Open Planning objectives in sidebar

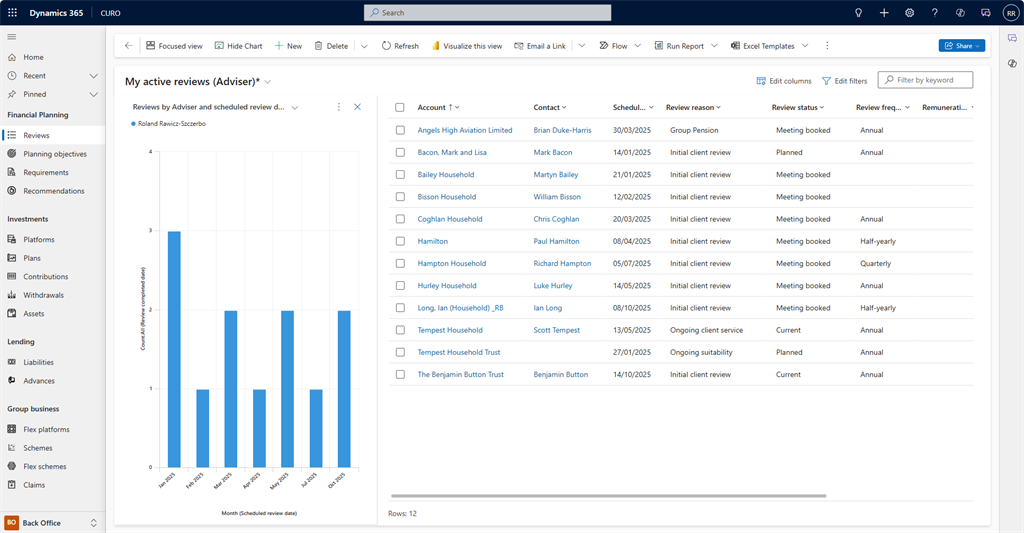pos(54,154)
